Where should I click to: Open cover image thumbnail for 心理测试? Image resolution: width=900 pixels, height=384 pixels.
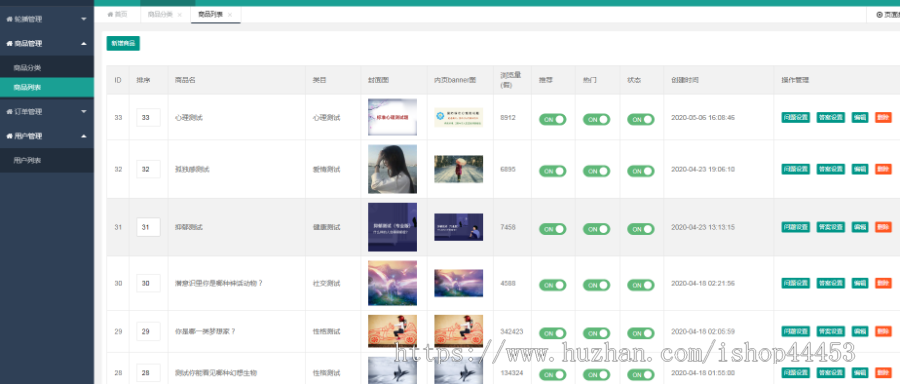(x=393, y=117)
